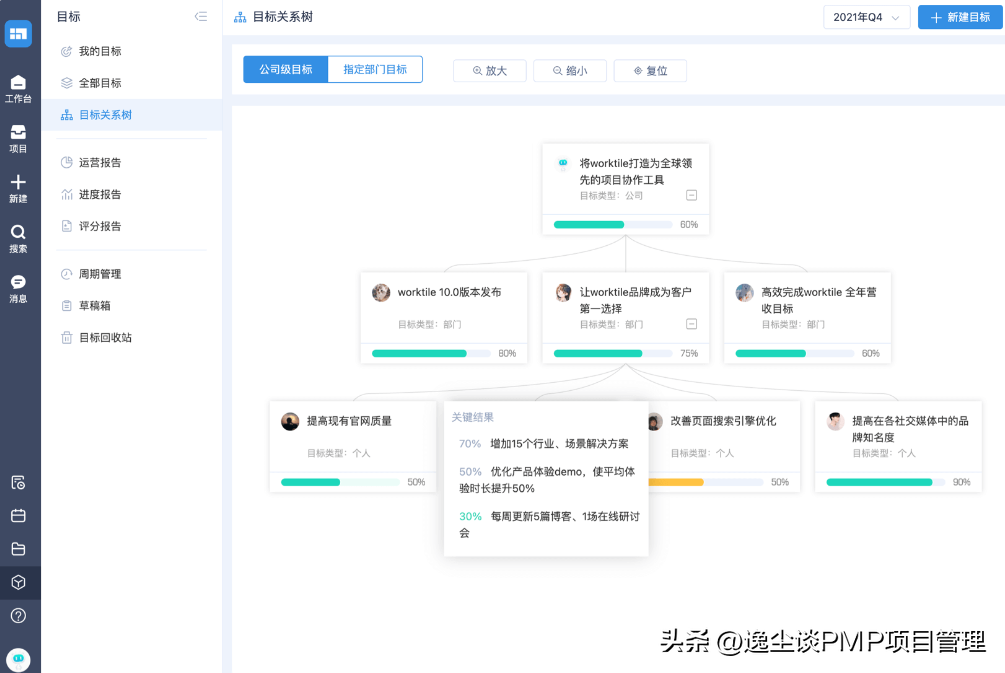Screen dimensions: 1005x673
Task: Click the 新建 plus icon in left rail
Action: tap(18, 188)
